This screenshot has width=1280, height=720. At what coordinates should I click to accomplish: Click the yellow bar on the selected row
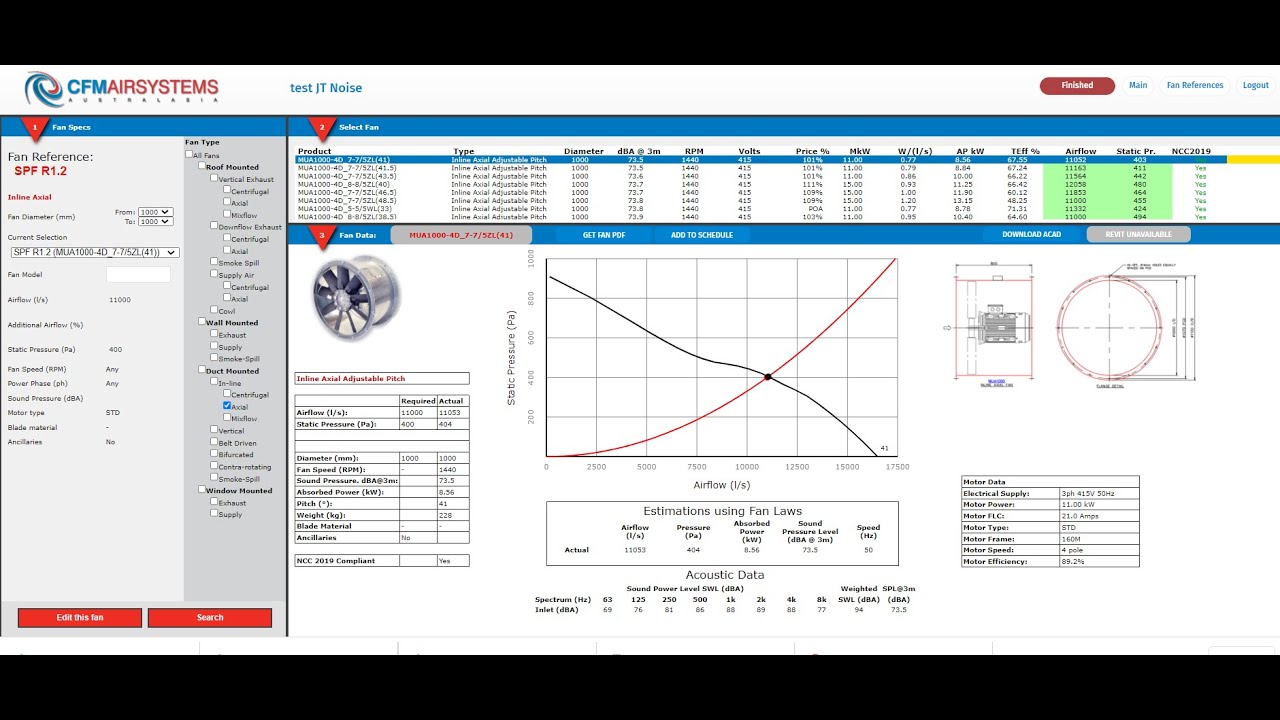tap(1253, 160)
